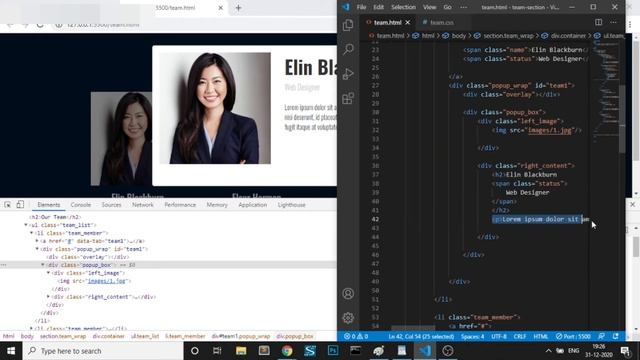This screenshot has width=640, height=360.
Task: Select ul.team_list in the DevTools breadcrumb
Action: [x=145, y=336]
